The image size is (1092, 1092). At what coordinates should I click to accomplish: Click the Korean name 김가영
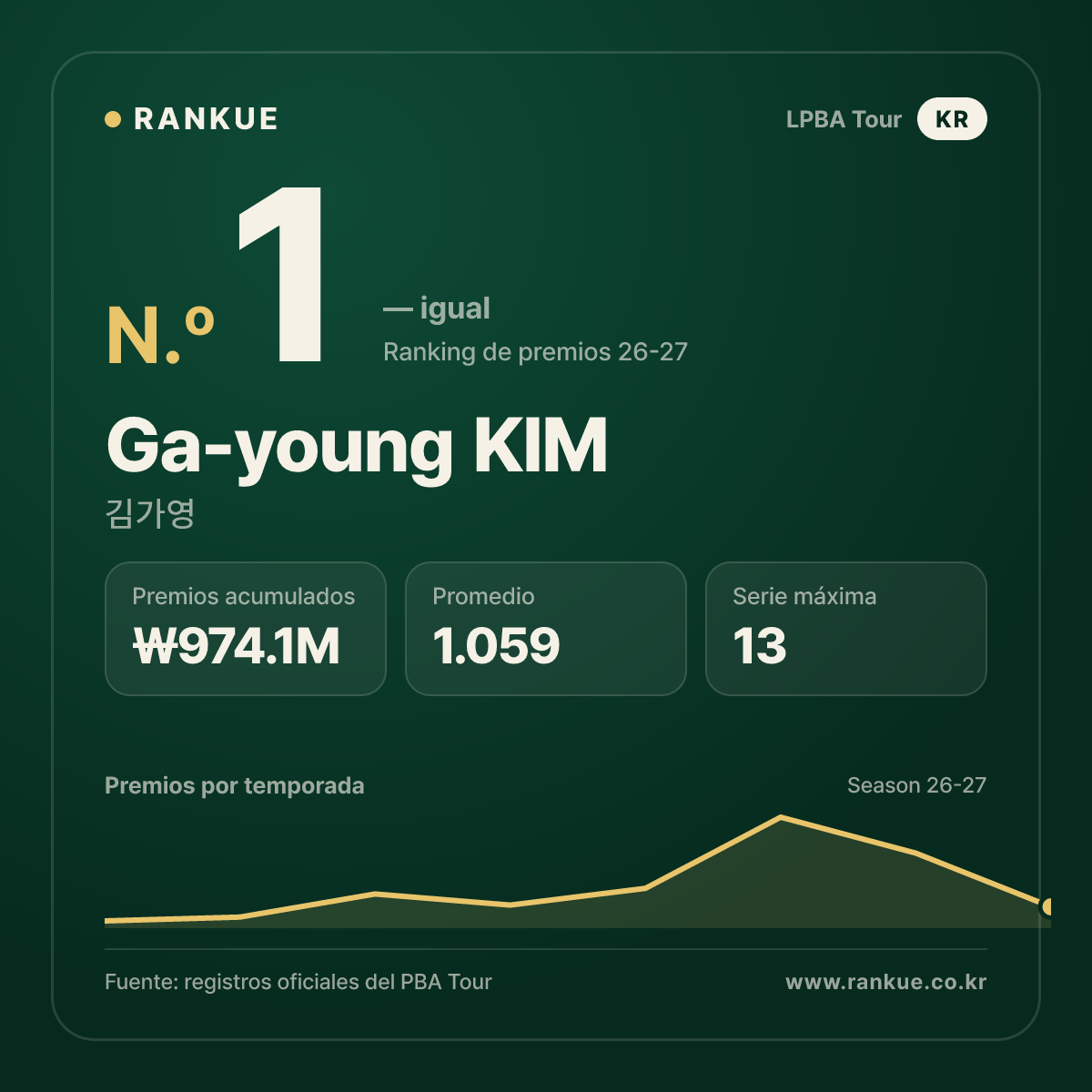coord(150,513)
